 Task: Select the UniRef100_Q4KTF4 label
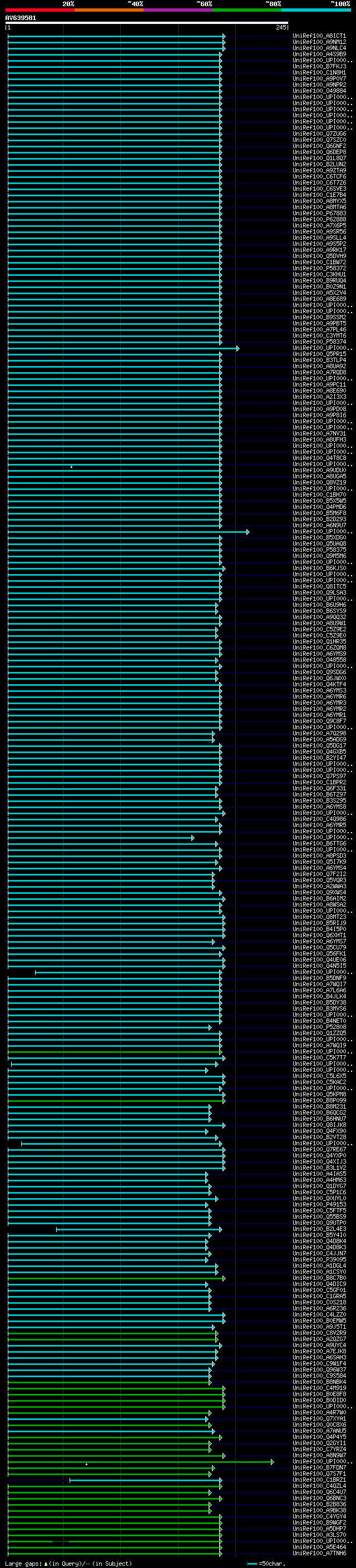coord(319,684)
